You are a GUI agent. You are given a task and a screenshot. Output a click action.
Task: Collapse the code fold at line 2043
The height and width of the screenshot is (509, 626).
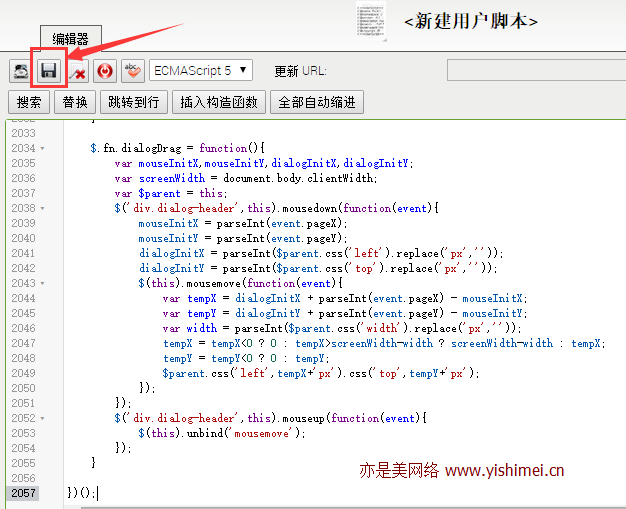coord(42,283)
